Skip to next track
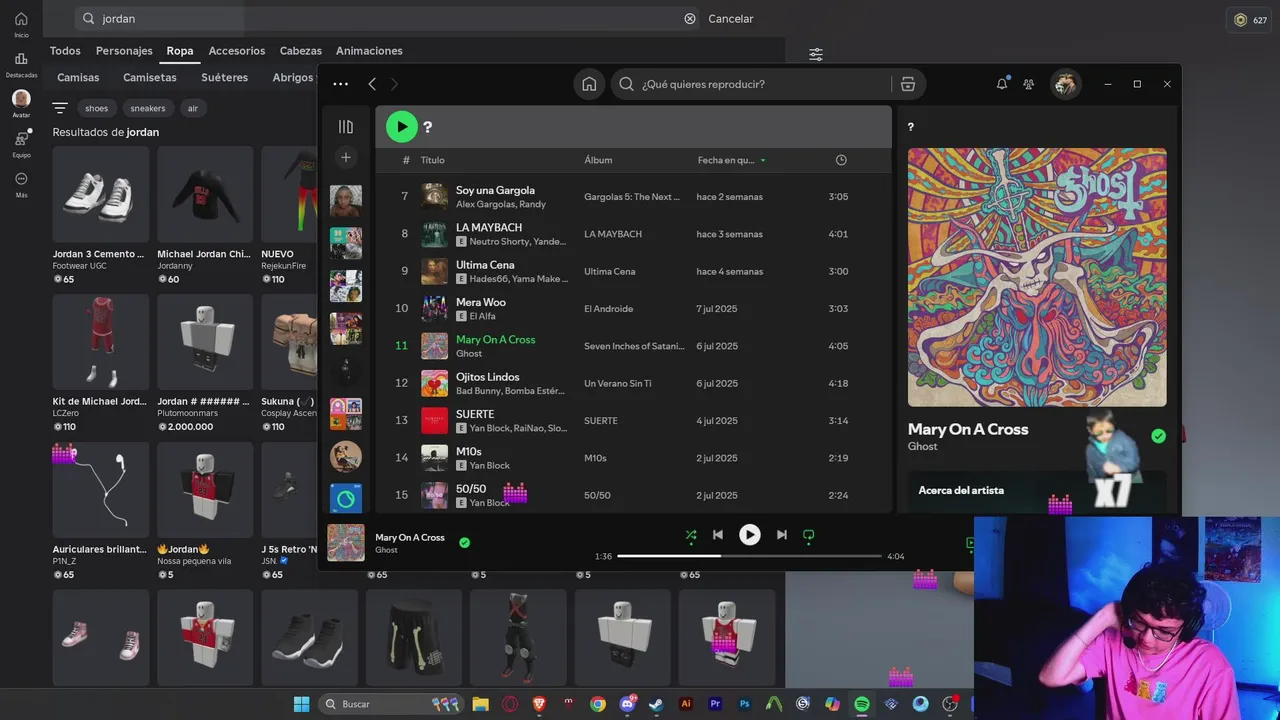The image size is (1280, 720). pyautogui.click(x=782, y=535)
